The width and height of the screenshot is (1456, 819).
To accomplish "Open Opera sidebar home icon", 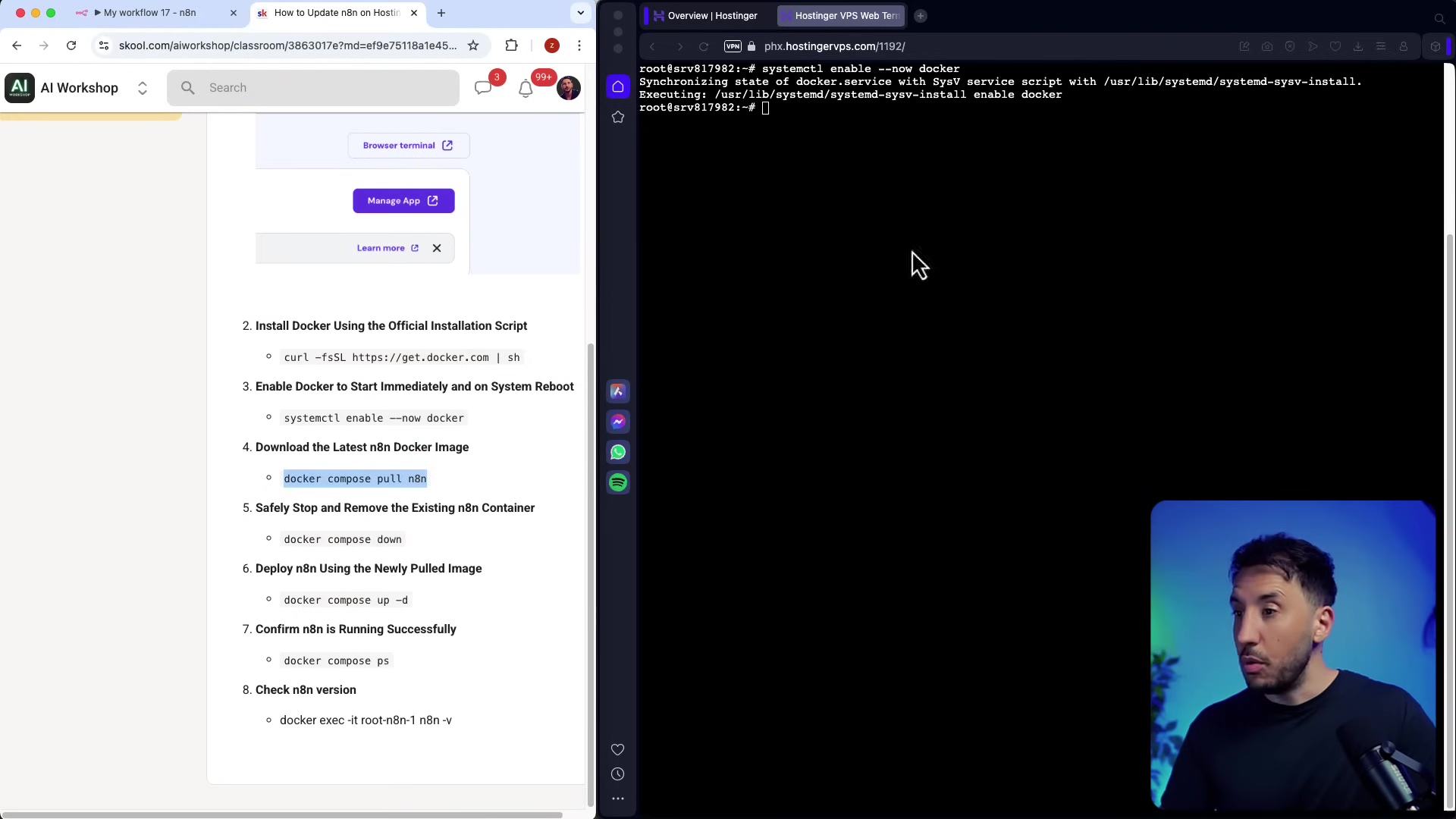I will [x=618, y=86].
